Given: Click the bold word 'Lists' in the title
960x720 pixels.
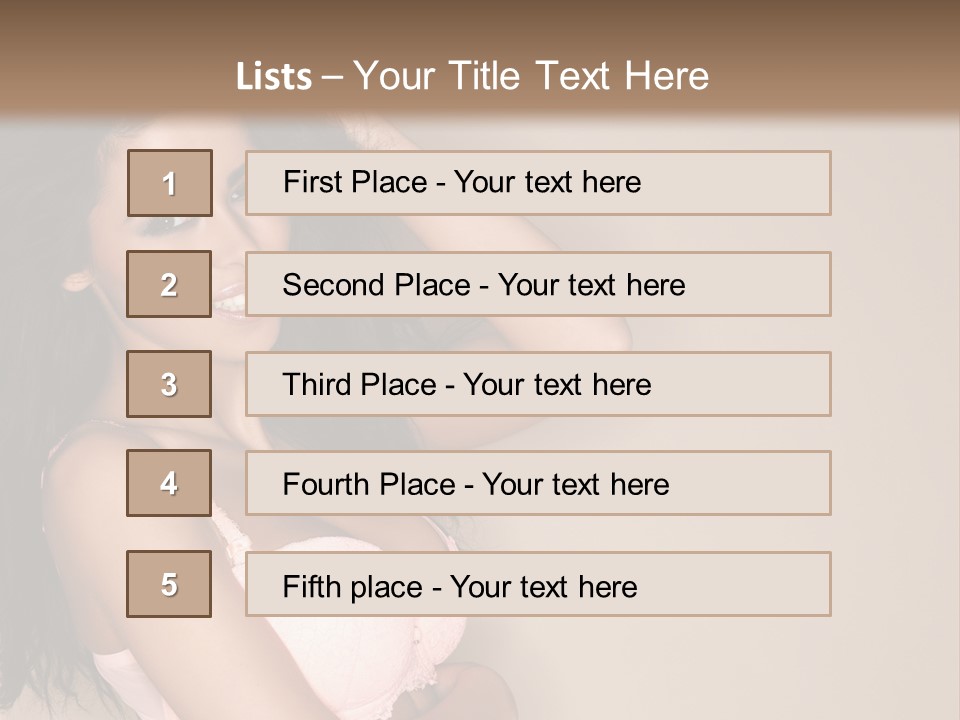Looking at the screenshot, I should (274, 77).
